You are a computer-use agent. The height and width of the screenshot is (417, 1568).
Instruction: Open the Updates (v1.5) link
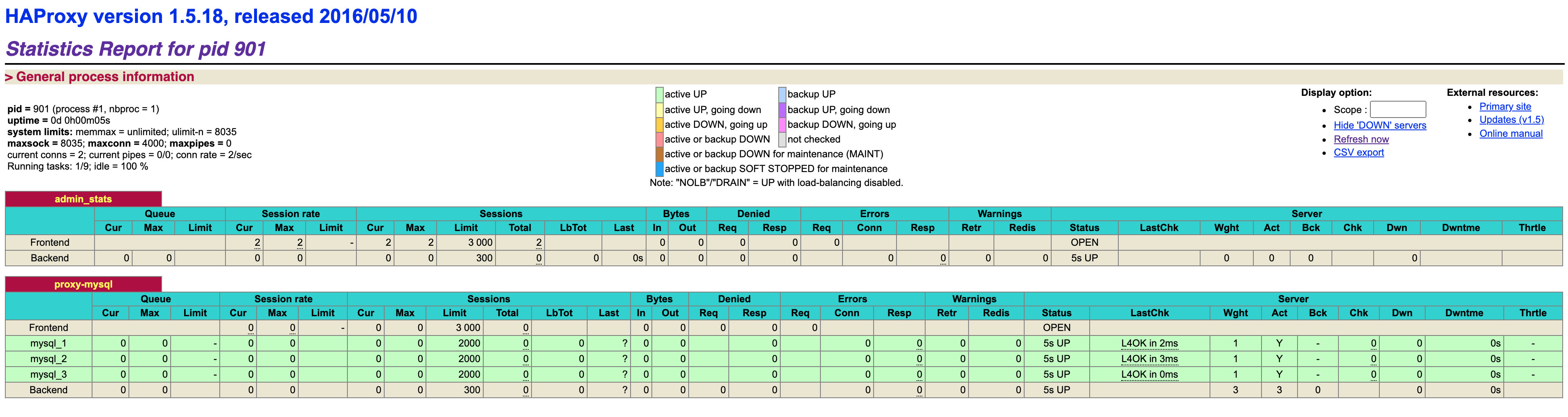tap(1512, 120)
